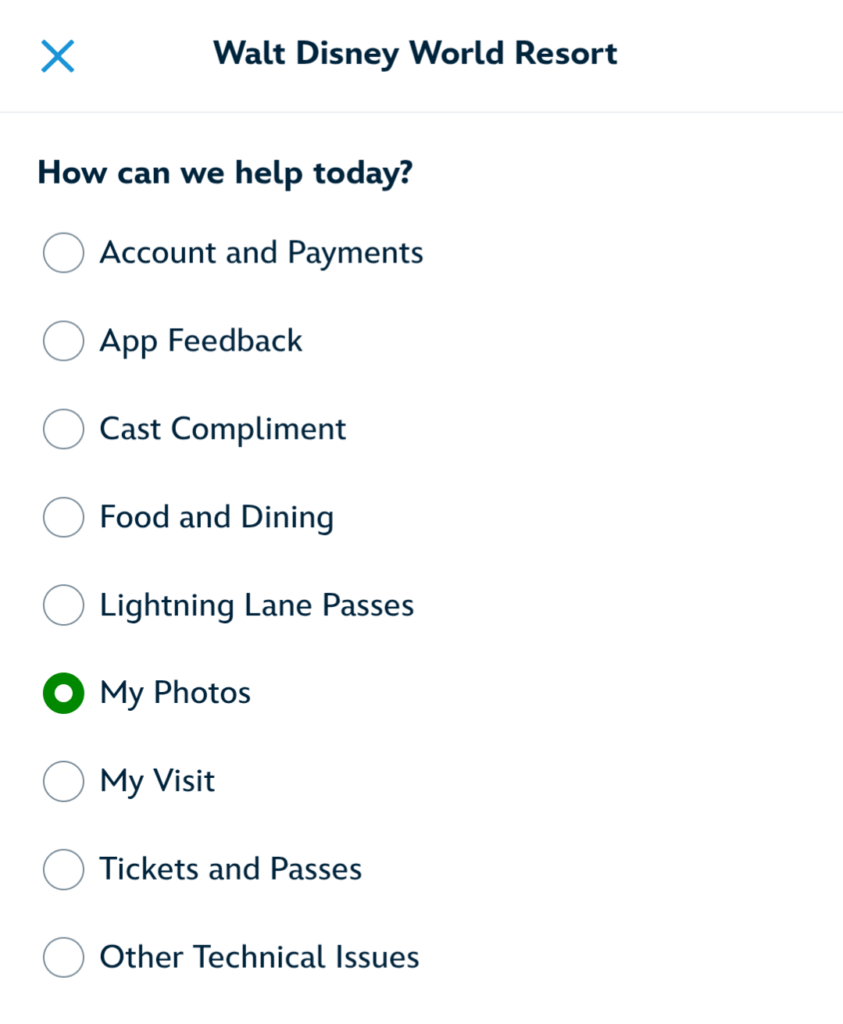Screen dimensions: 843x1024
Task: Select the Account and Payments radio button
Action: click(63, 253)
